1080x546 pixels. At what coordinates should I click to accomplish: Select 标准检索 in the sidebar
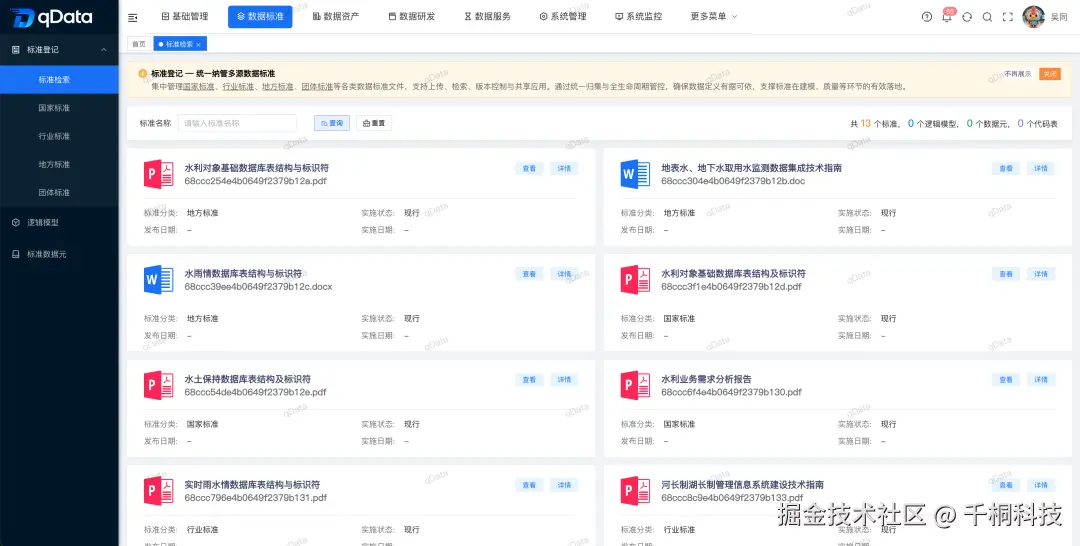[59, 79]
